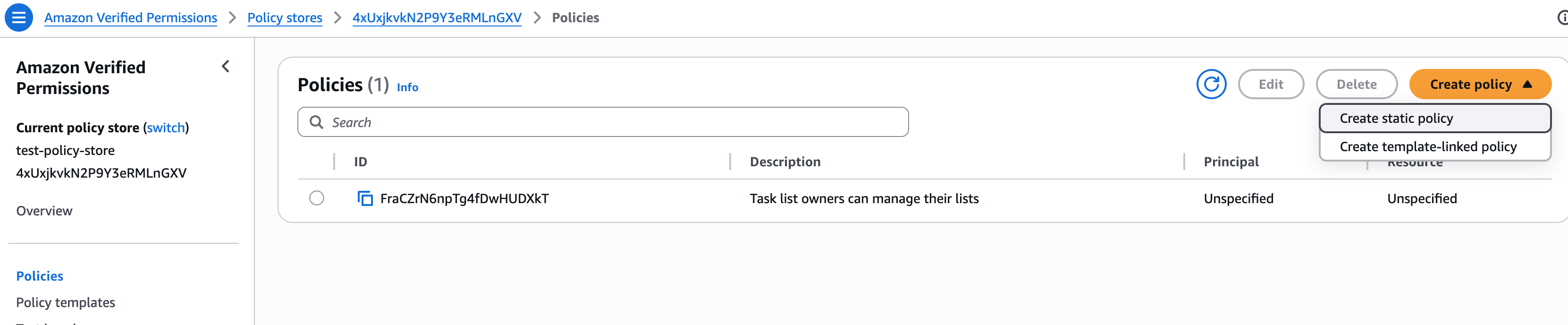Click the refresh policies icon
The width and height of the screenshot is (1568, 325).
click(1211, 85)
